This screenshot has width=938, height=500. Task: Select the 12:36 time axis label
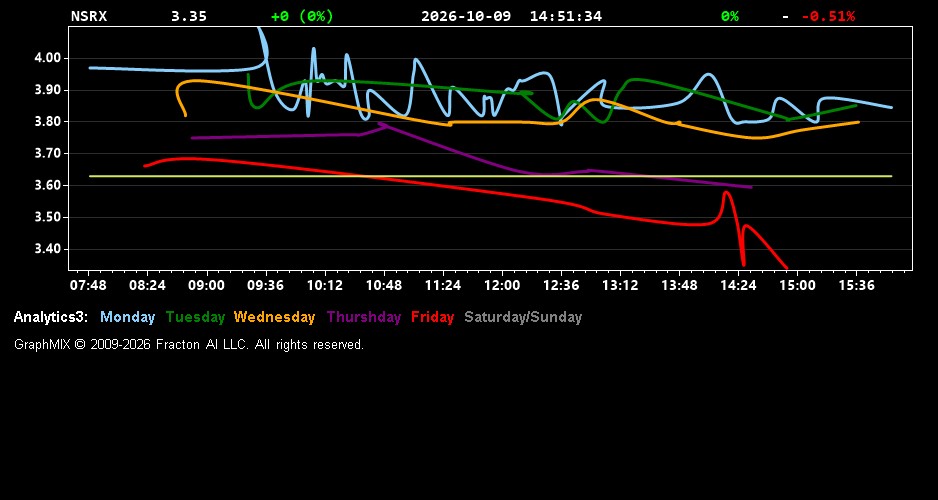tap(561, 285)
